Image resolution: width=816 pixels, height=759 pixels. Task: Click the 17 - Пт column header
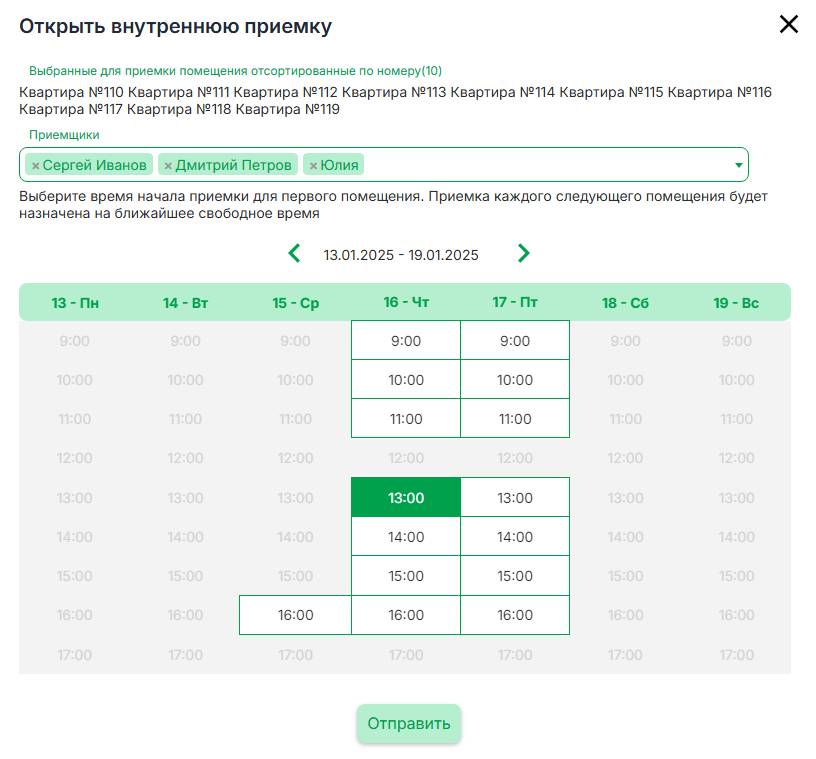tap(515, 302)
